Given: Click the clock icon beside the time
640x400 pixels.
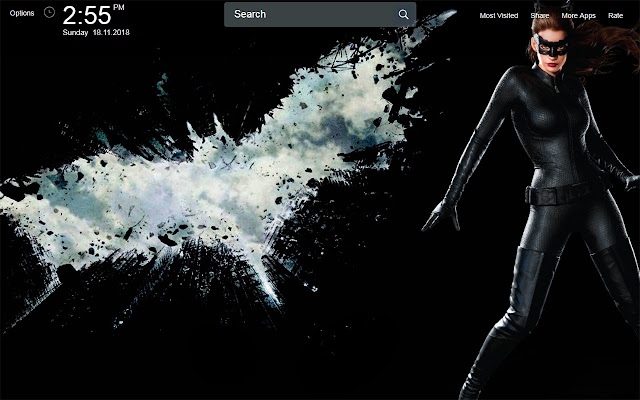Looking at the screenshot, I should 49,13.
